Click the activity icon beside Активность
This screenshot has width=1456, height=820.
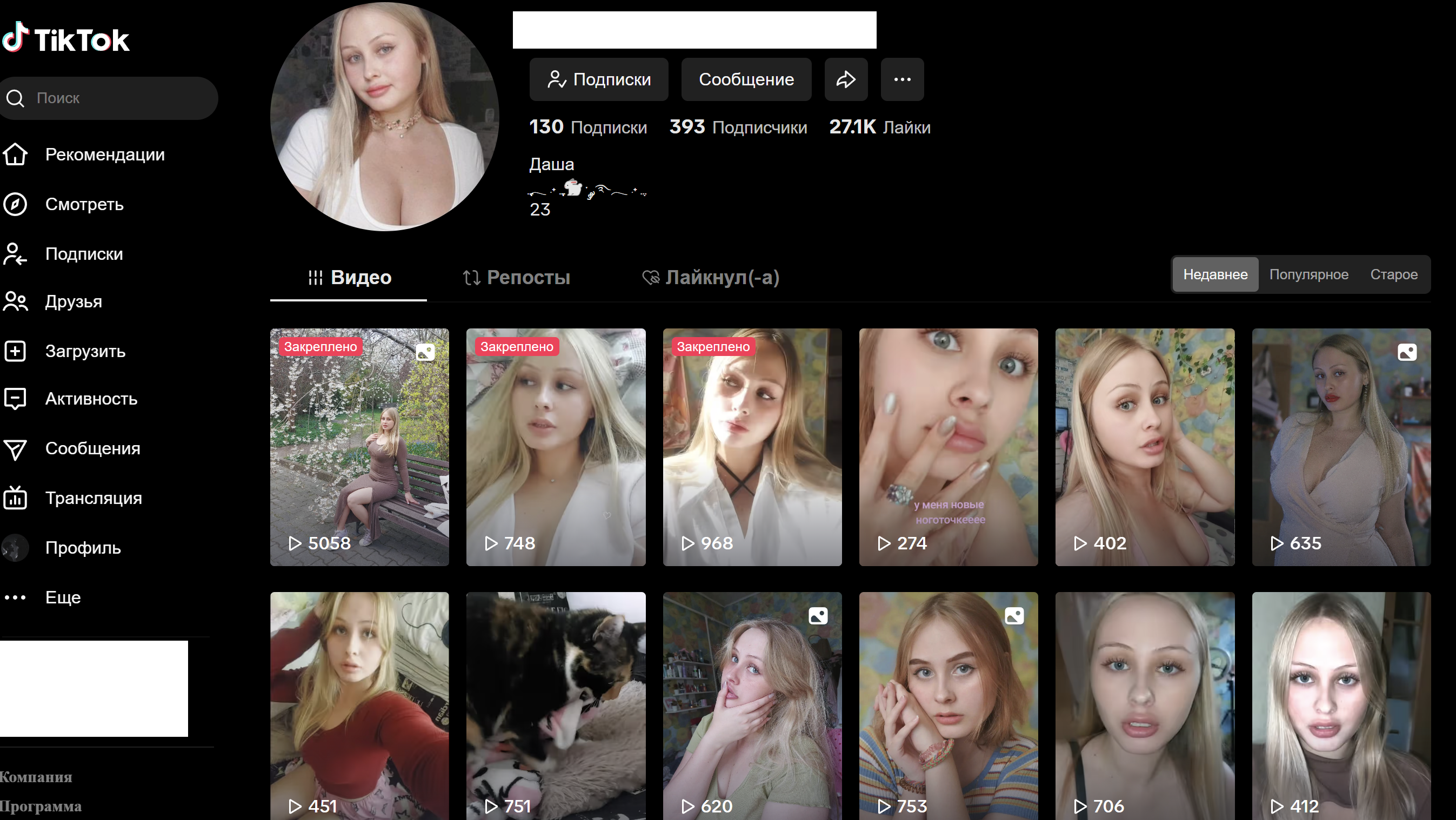pyautogui.click(x=15, y=399)
